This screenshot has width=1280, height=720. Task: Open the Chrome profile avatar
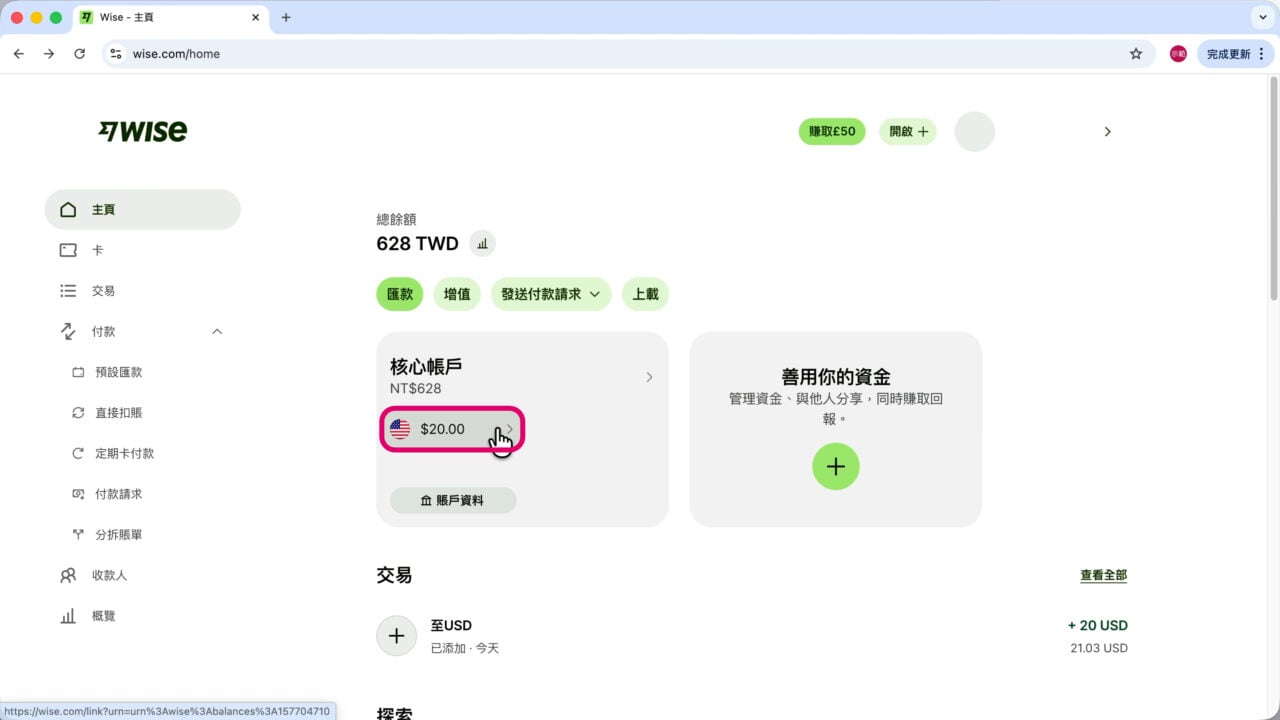(x=1178, y=54)
